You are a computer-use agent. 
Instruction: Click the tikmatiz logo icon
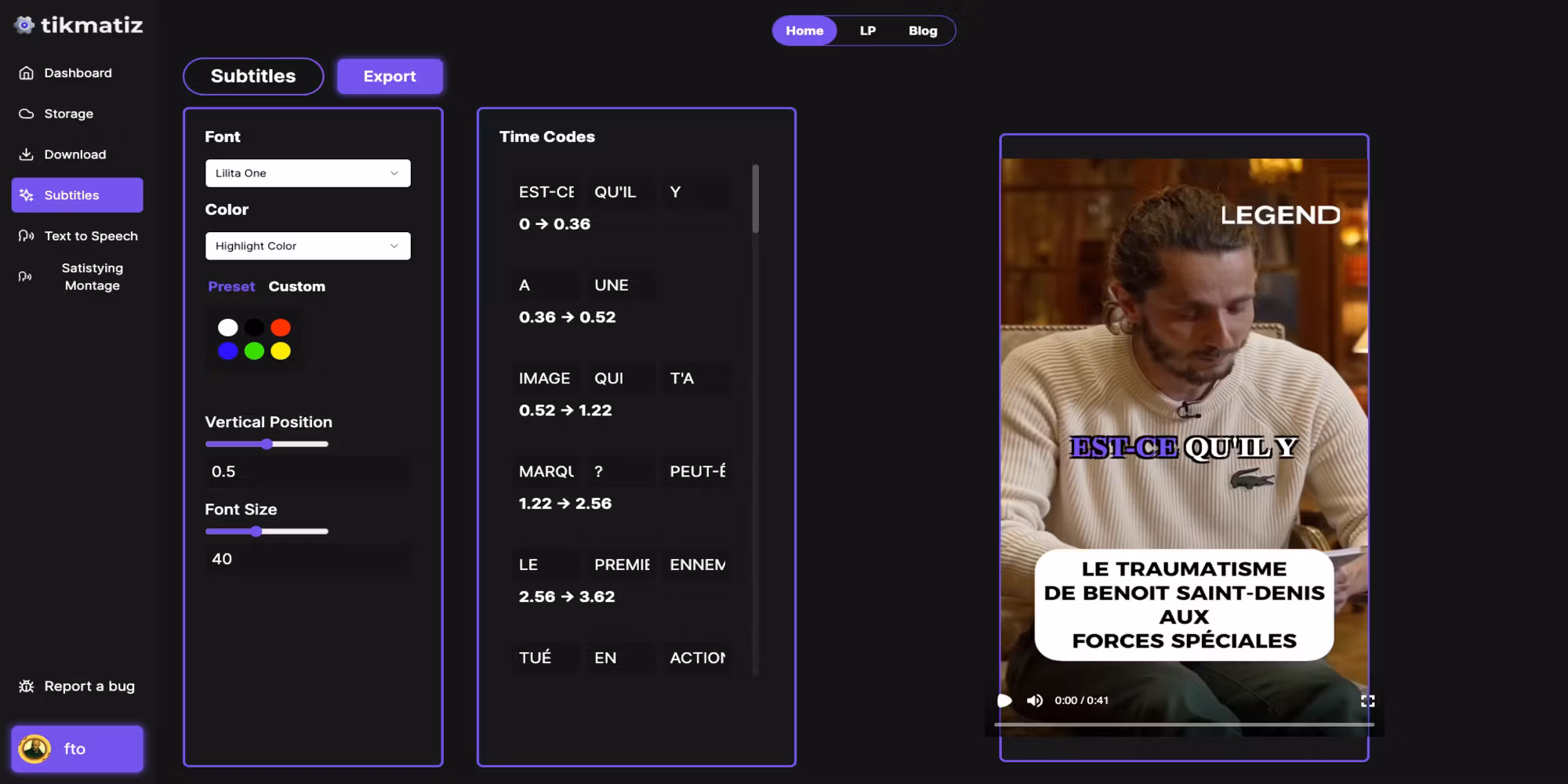tap(24, 25)
